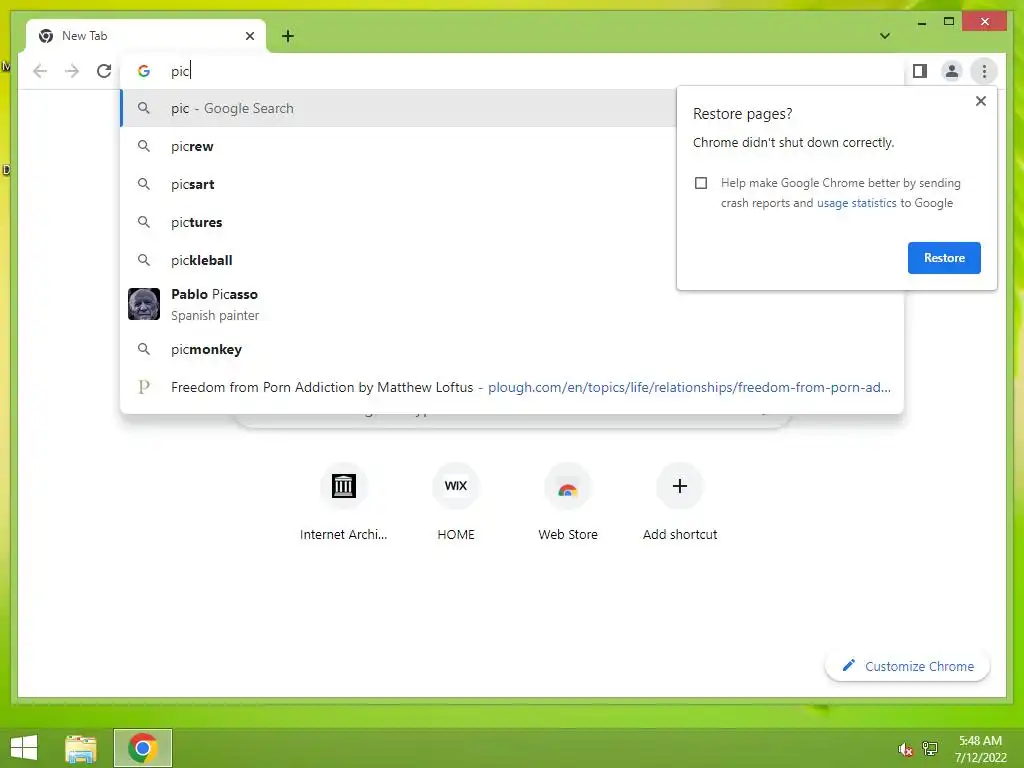Click the browser back arrow
Image resolution: width=1024 pixels, height=768 pixels.
point(40,71)
